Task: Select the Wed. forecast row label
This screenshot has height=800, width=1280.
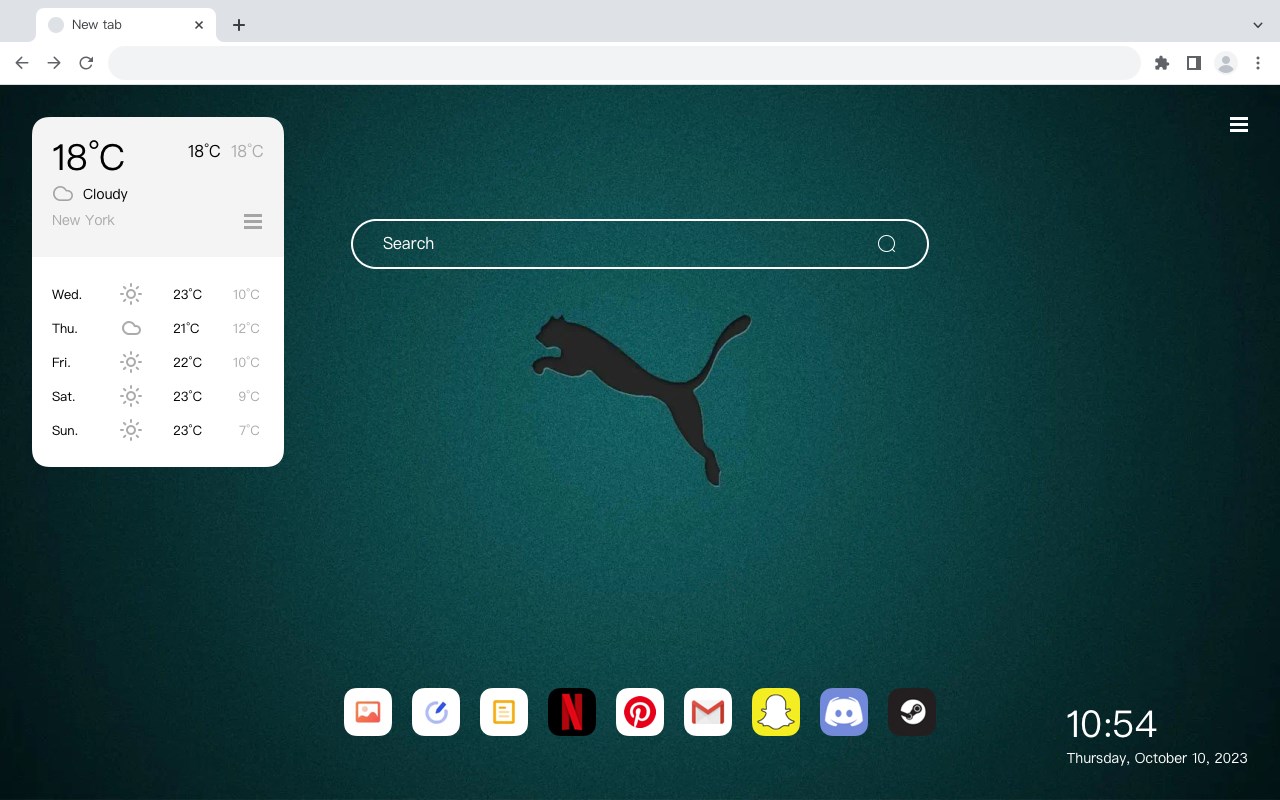Action: 67,295
